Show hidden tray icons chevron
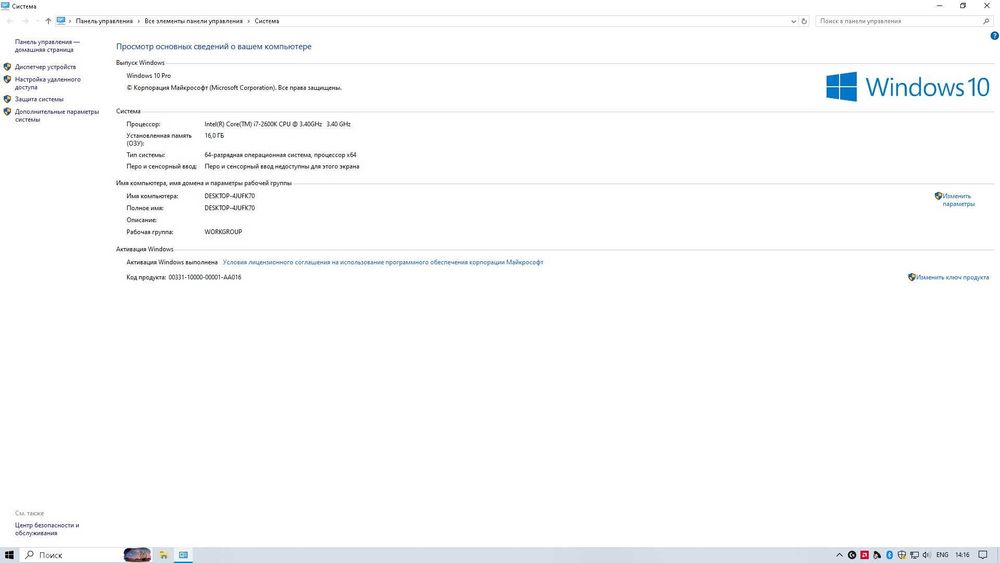1000x563 pixels. (x=839, y=555)
